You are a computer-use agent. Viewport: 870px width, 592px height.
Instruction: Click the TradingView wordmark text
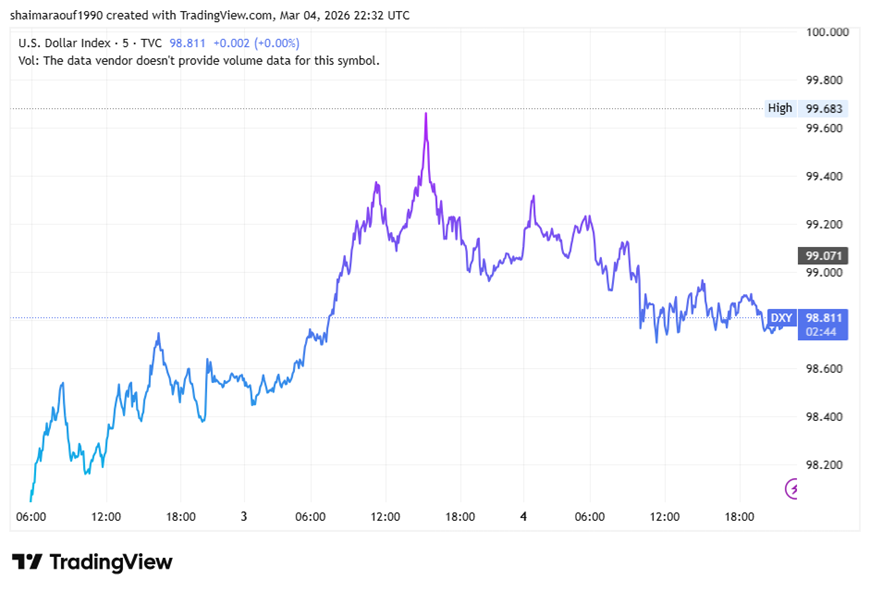pos(110,562)
